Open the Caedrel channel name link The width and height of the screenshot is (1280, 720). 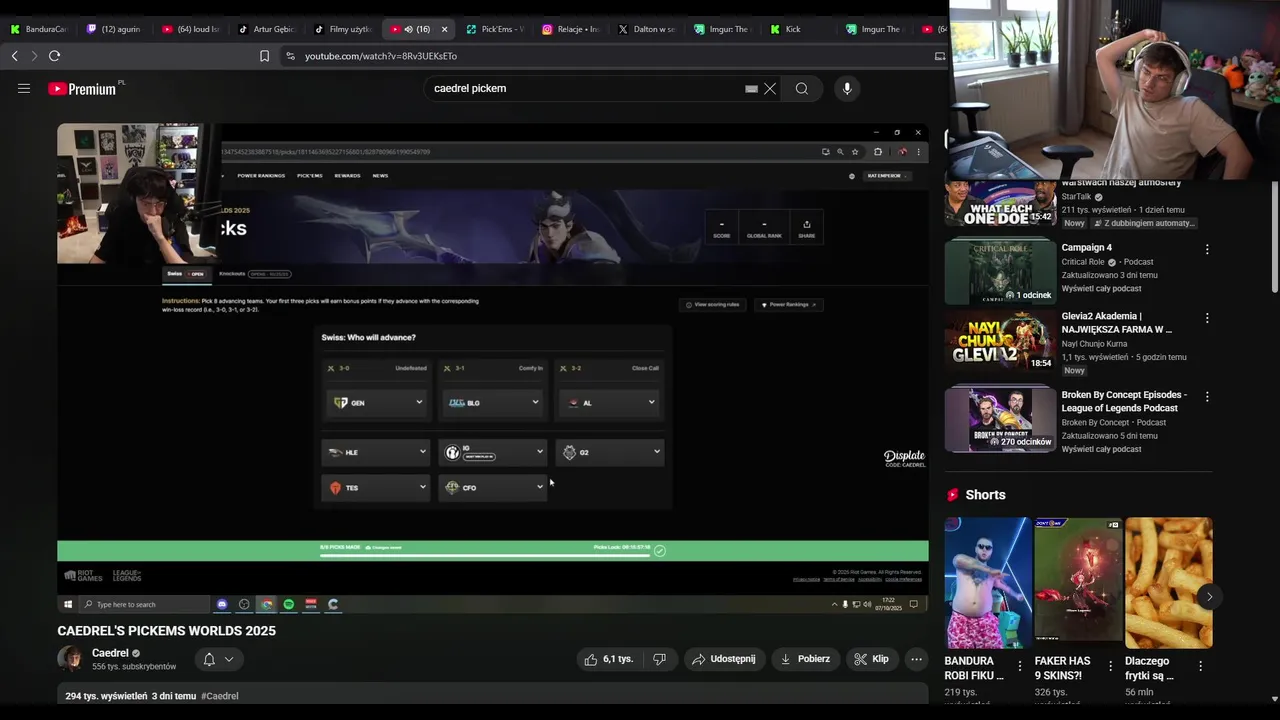point(110,653)
